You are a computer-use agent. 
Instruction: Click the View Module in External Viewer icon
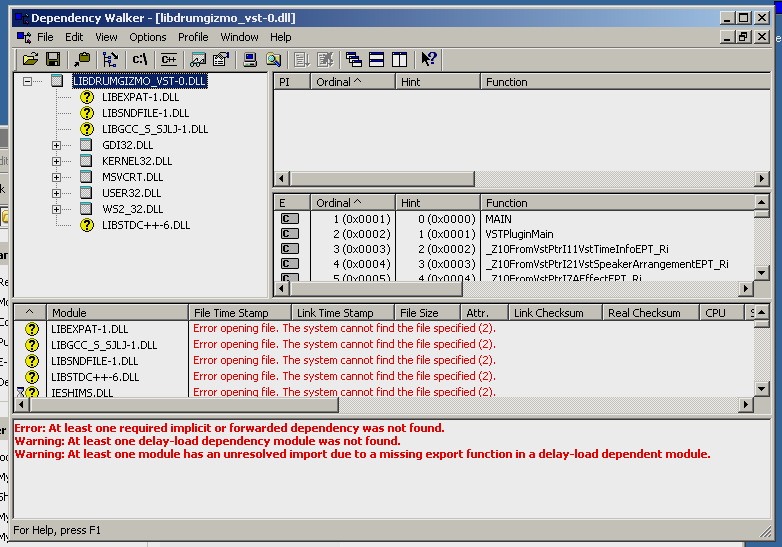[198, 59]
